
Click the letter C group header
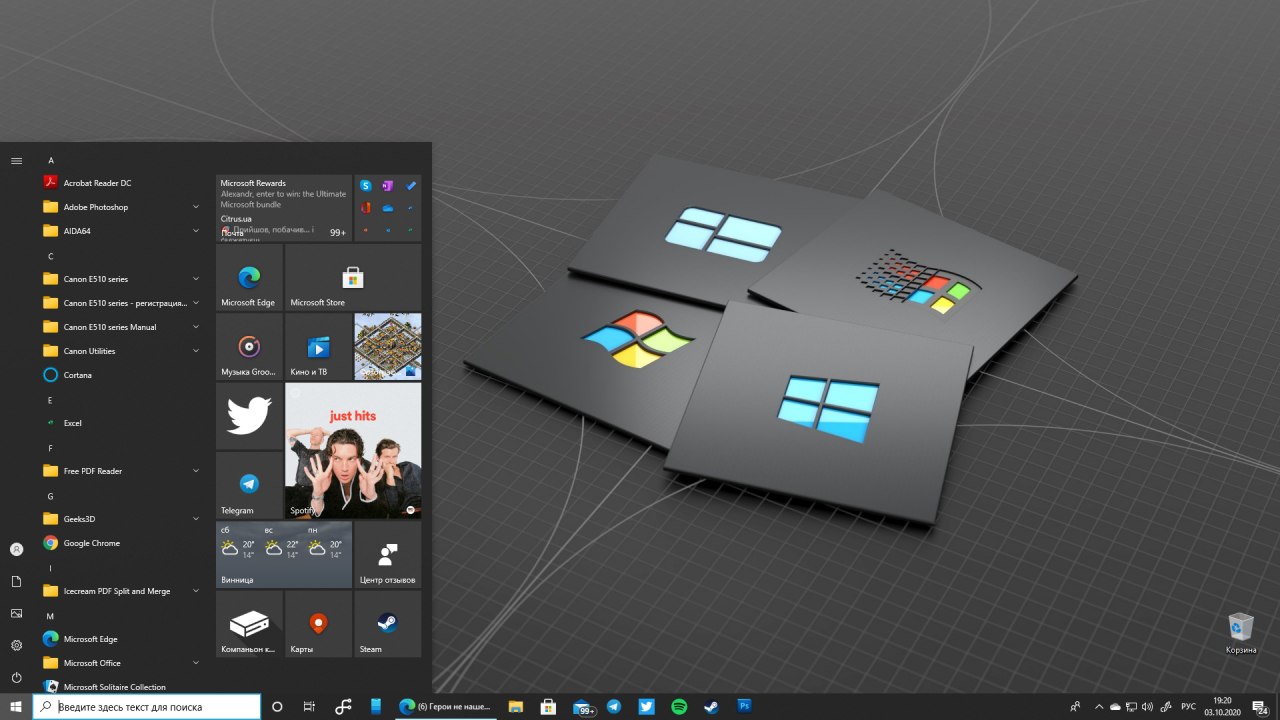pos(51,256)
